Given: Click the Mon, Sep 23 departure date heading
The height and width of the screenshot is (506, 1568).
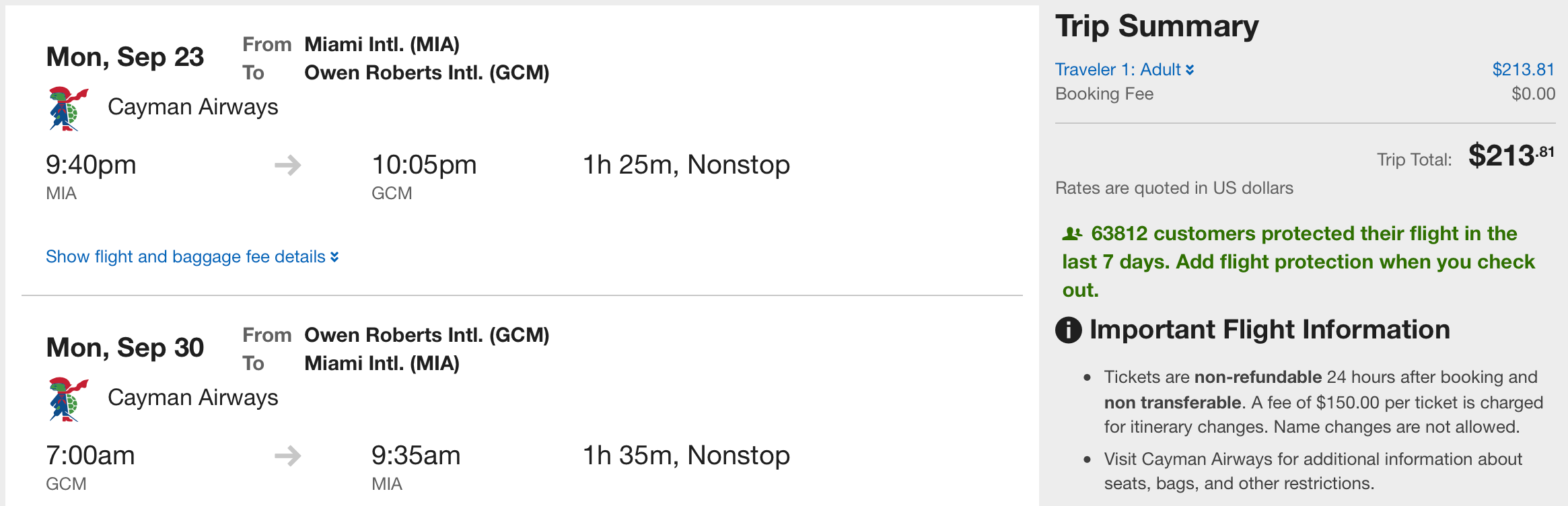Looking at the screenshot, I should (124, 57).
